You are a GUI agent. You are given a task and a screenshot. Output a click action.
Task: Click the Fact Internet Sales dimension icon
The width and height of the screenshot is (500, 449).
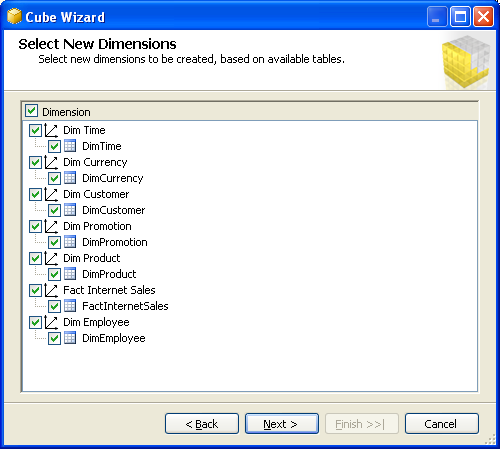(51, 290)
